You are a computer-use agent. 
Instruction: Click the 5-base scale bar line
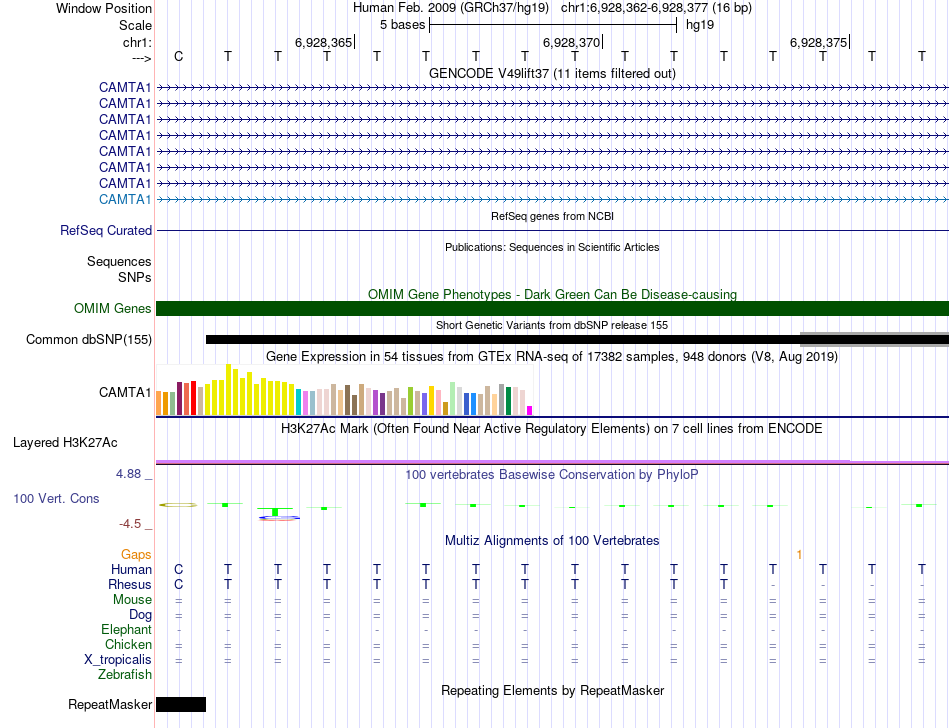pos(553,25)
